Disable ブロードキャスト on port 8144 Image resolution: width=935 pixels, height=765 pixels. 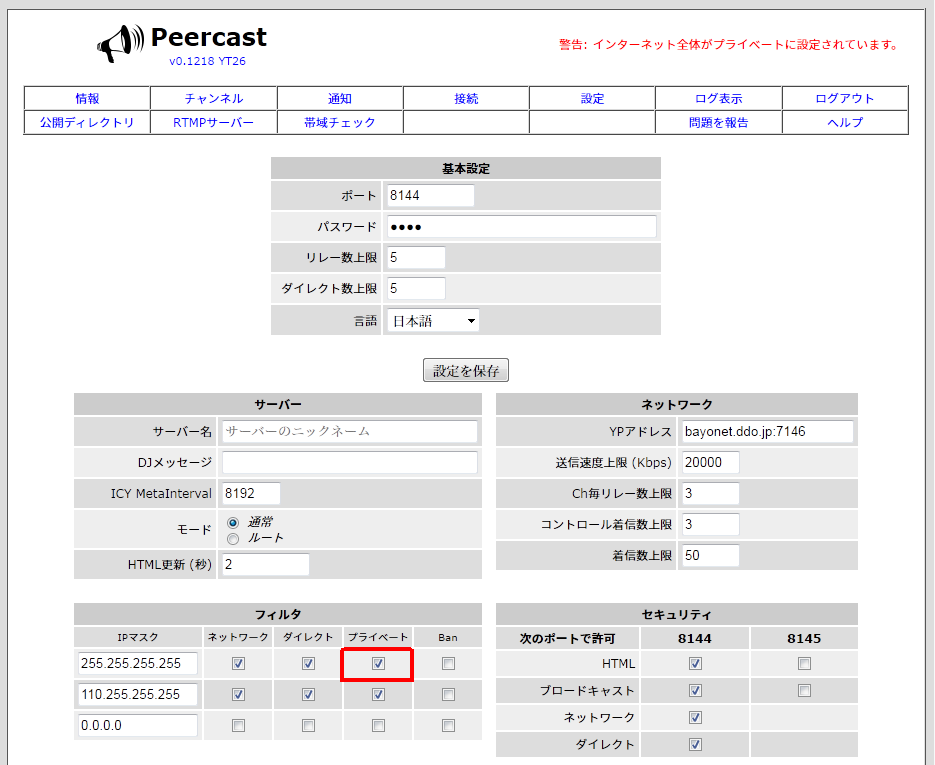(x=694, y=690)
